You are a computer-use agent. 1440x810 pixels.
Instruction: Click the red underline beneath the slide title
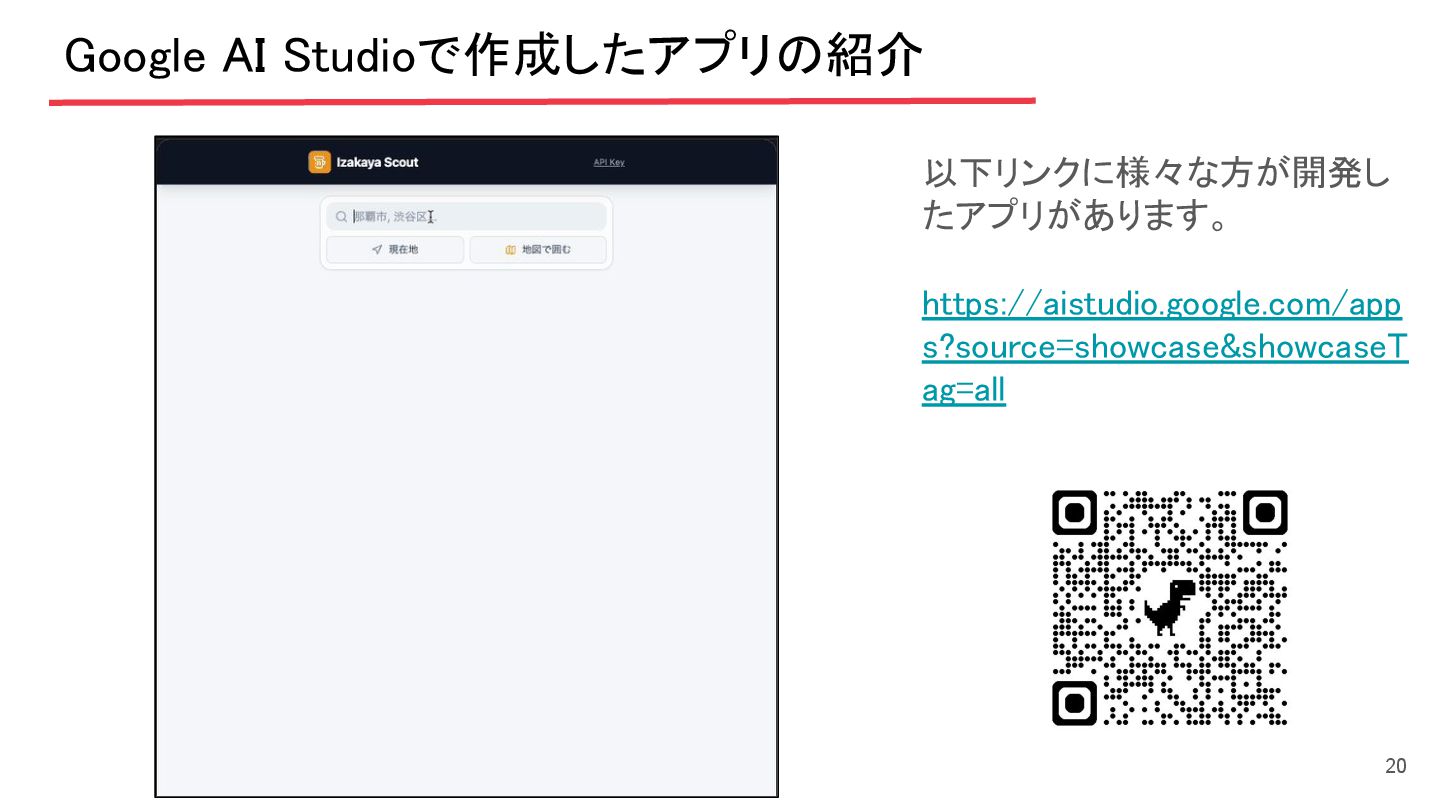tap(542, 101)
